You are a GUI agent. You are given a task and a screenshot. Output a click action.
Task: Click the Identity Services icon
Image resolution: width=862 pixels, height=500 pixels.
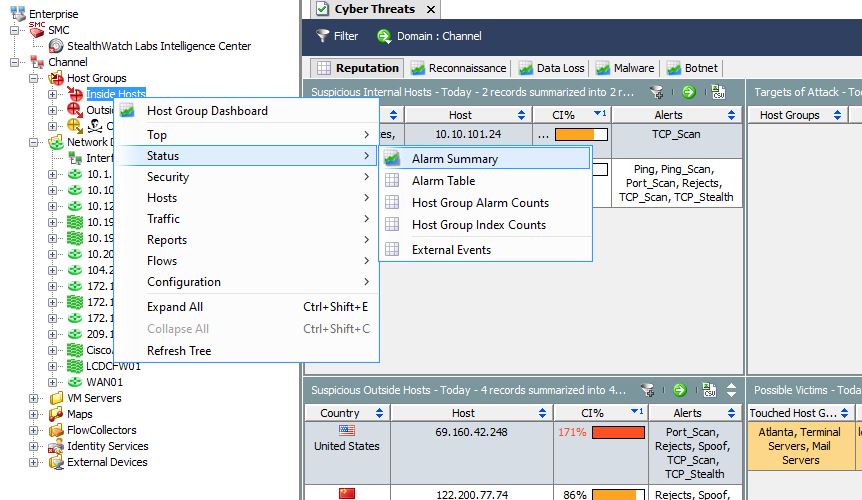coord(56,446)
